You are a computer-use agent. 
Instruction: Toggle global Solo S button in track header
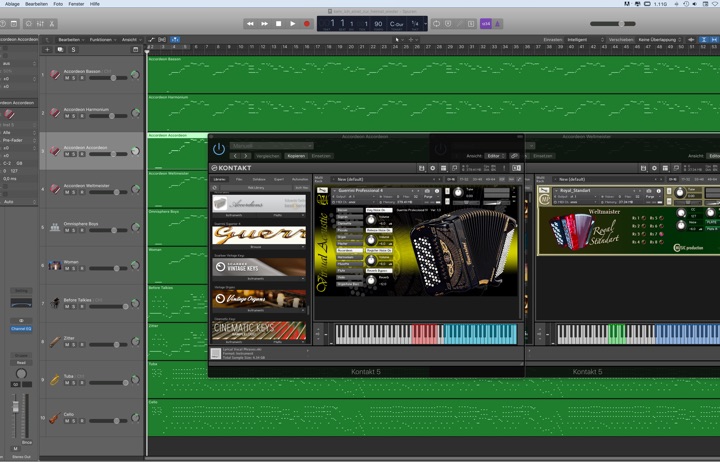[x=73, y=50]
